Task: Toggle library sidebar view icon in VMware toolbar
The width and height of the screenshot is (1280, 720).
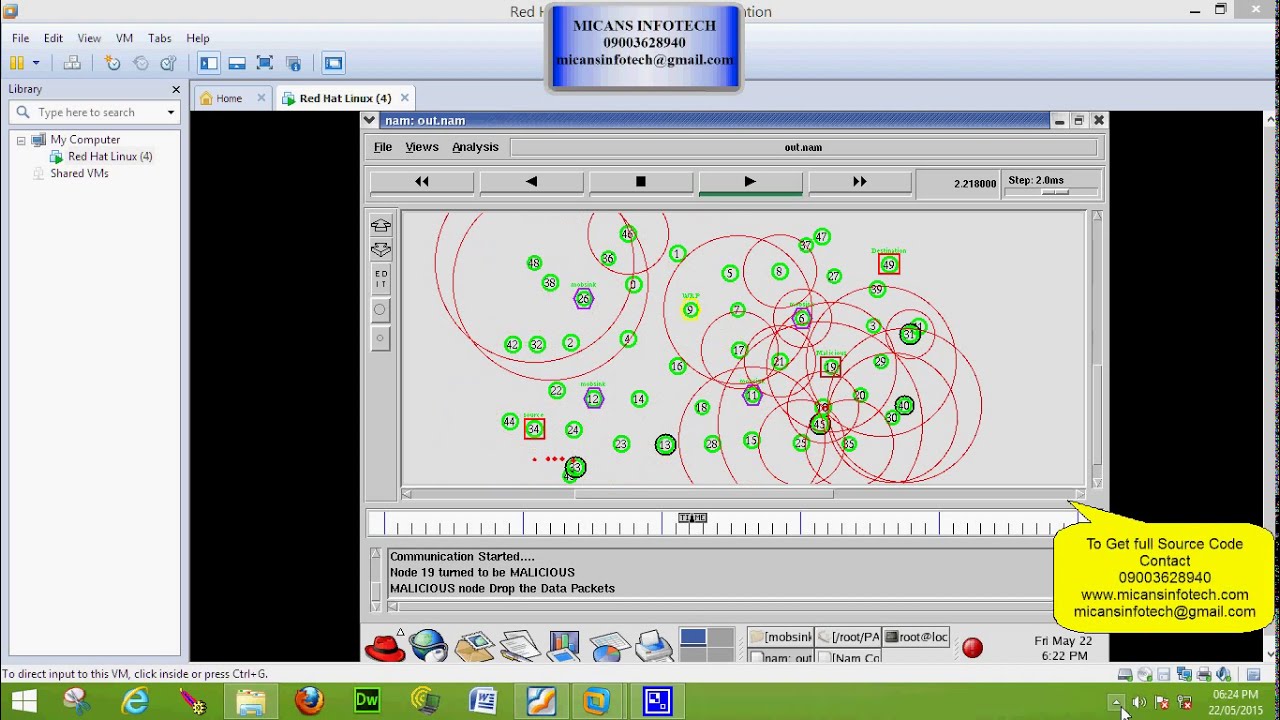Action: pos(208,63)
